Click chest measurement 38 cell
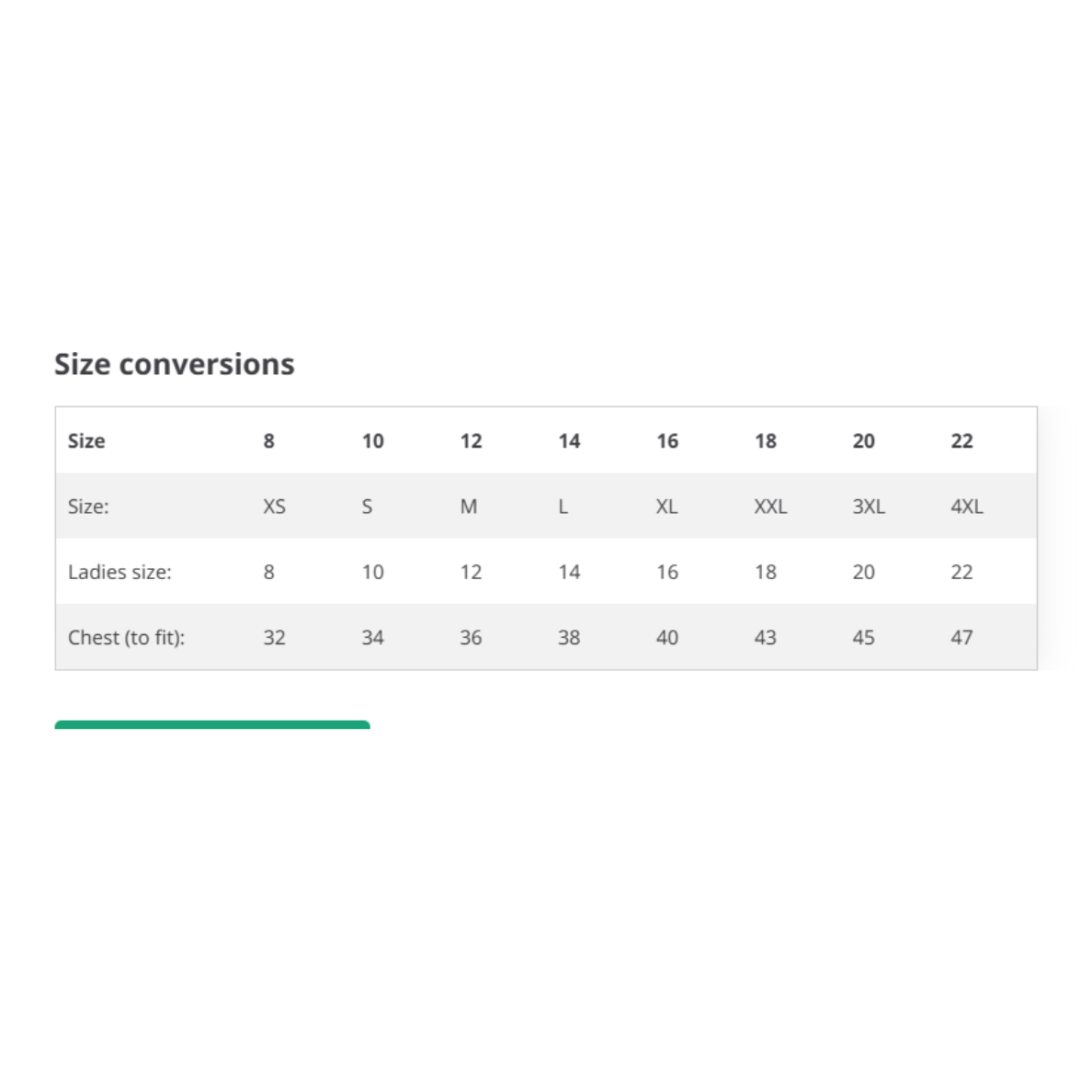 click(569, 637)
